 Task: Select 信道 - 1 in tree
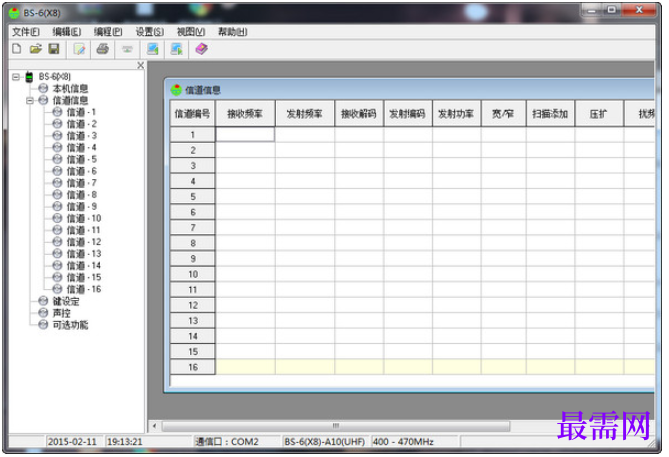click(81, 112)
